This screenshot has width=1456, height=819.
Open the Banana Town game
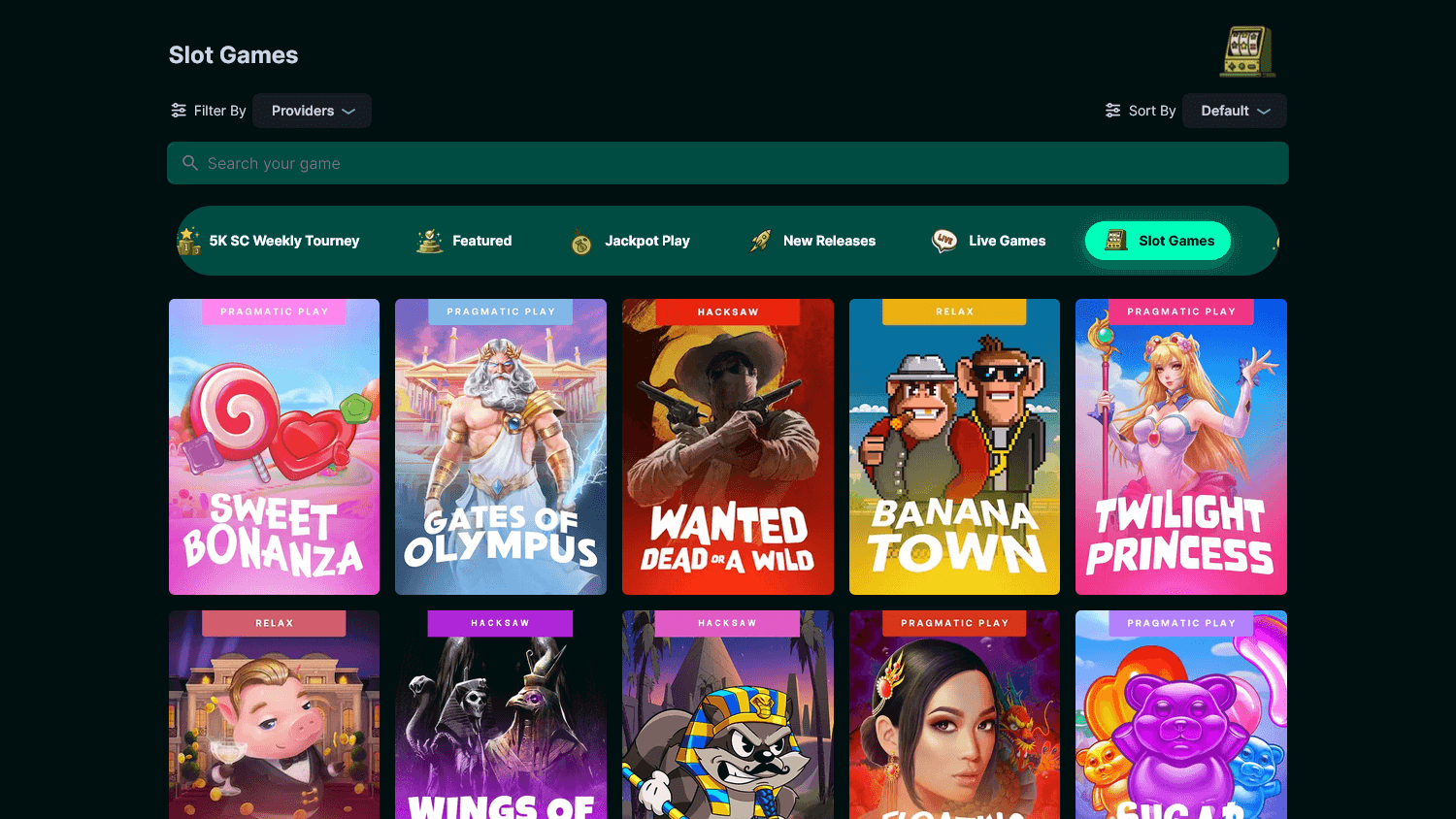[954, 446]
